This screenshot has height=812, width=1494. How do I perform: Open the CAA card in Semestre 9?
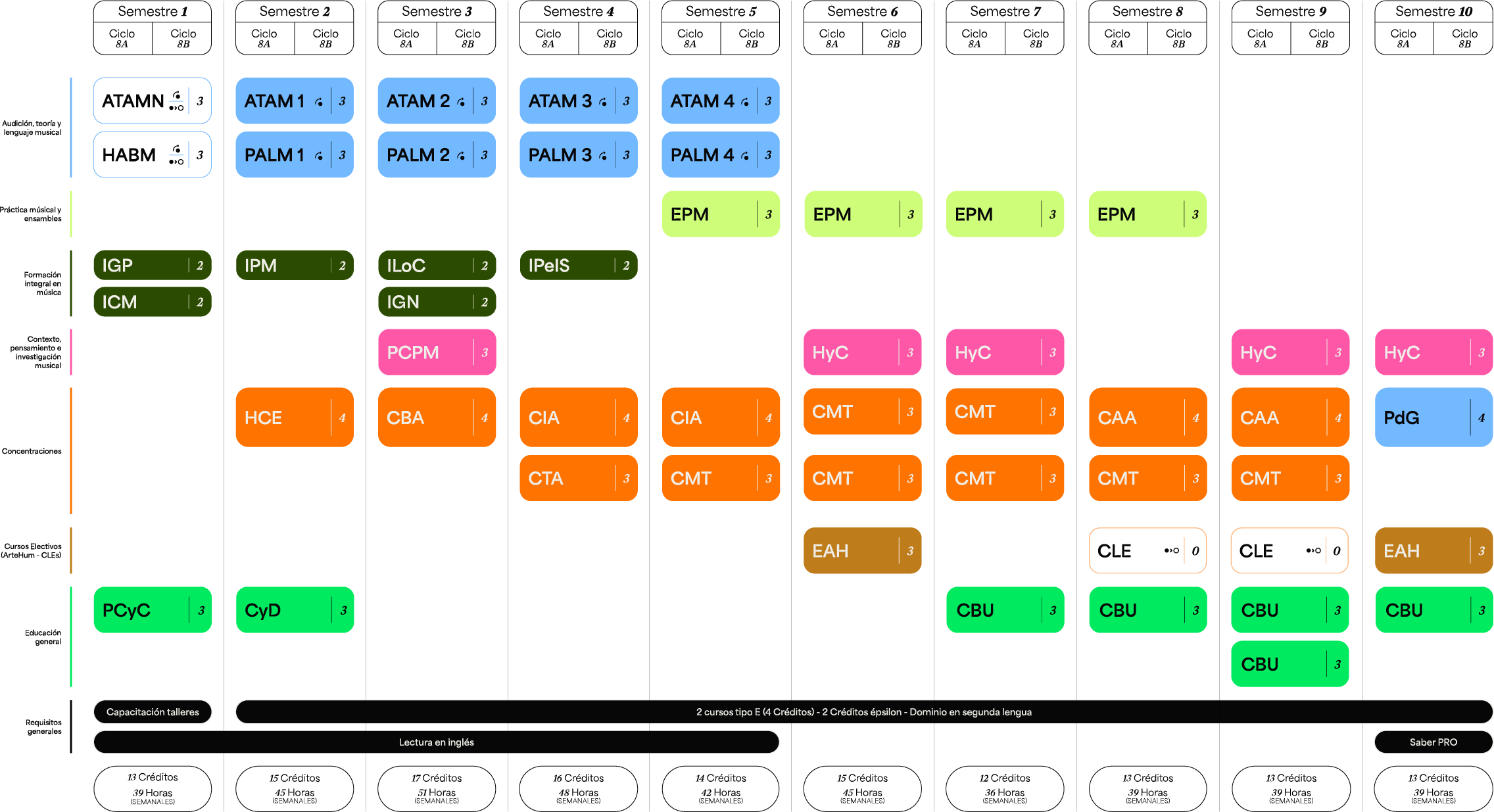tap(1290, 418)
